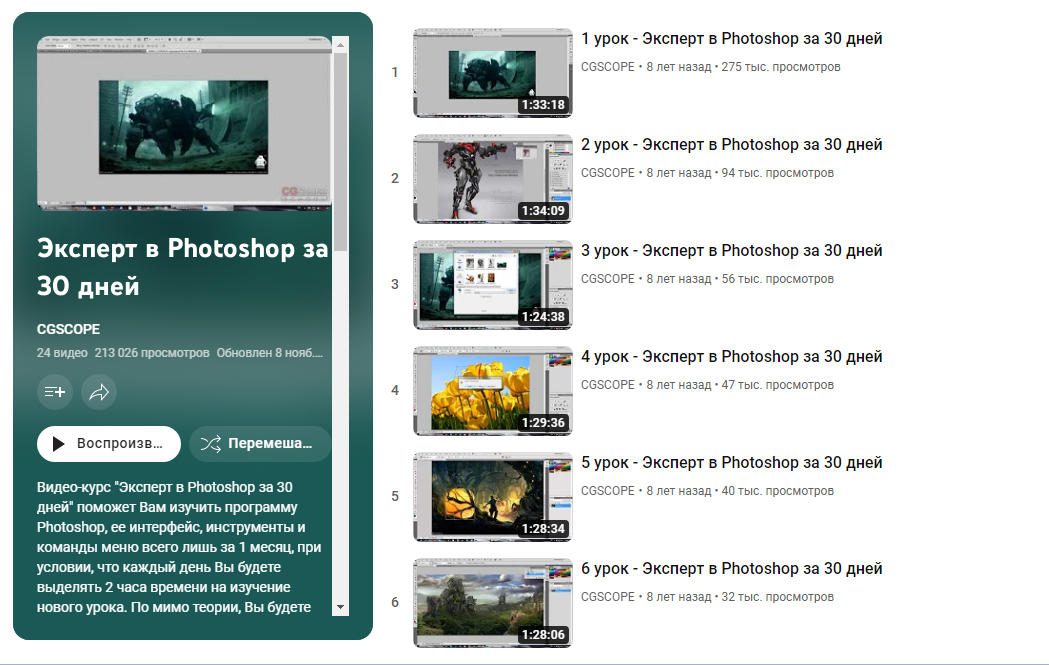
Task: Click CGSCOPE channel under lesson 6
Action: tap(607, 597)
